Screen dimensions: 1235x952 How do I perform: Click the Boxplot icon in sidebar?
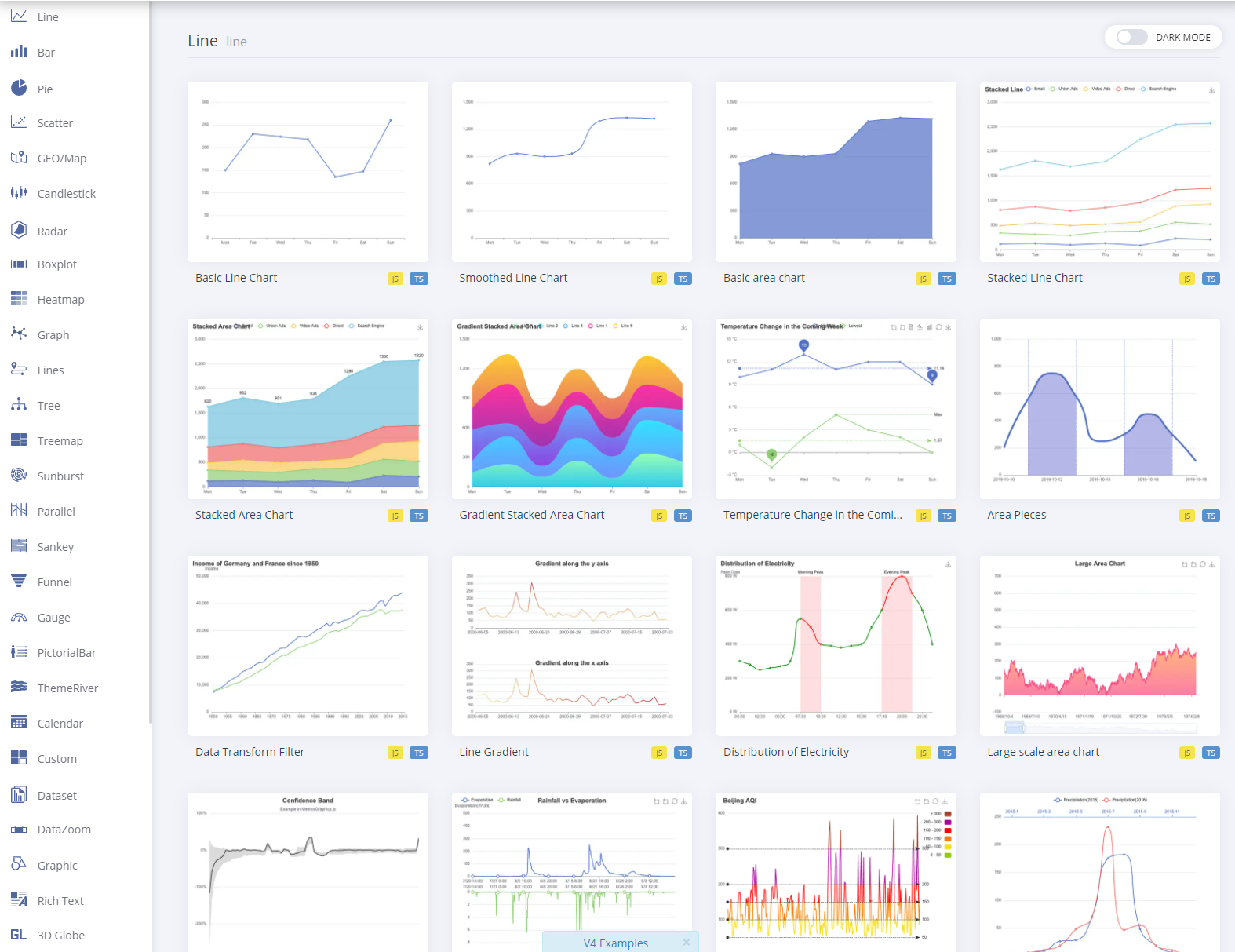pos(19,264)
